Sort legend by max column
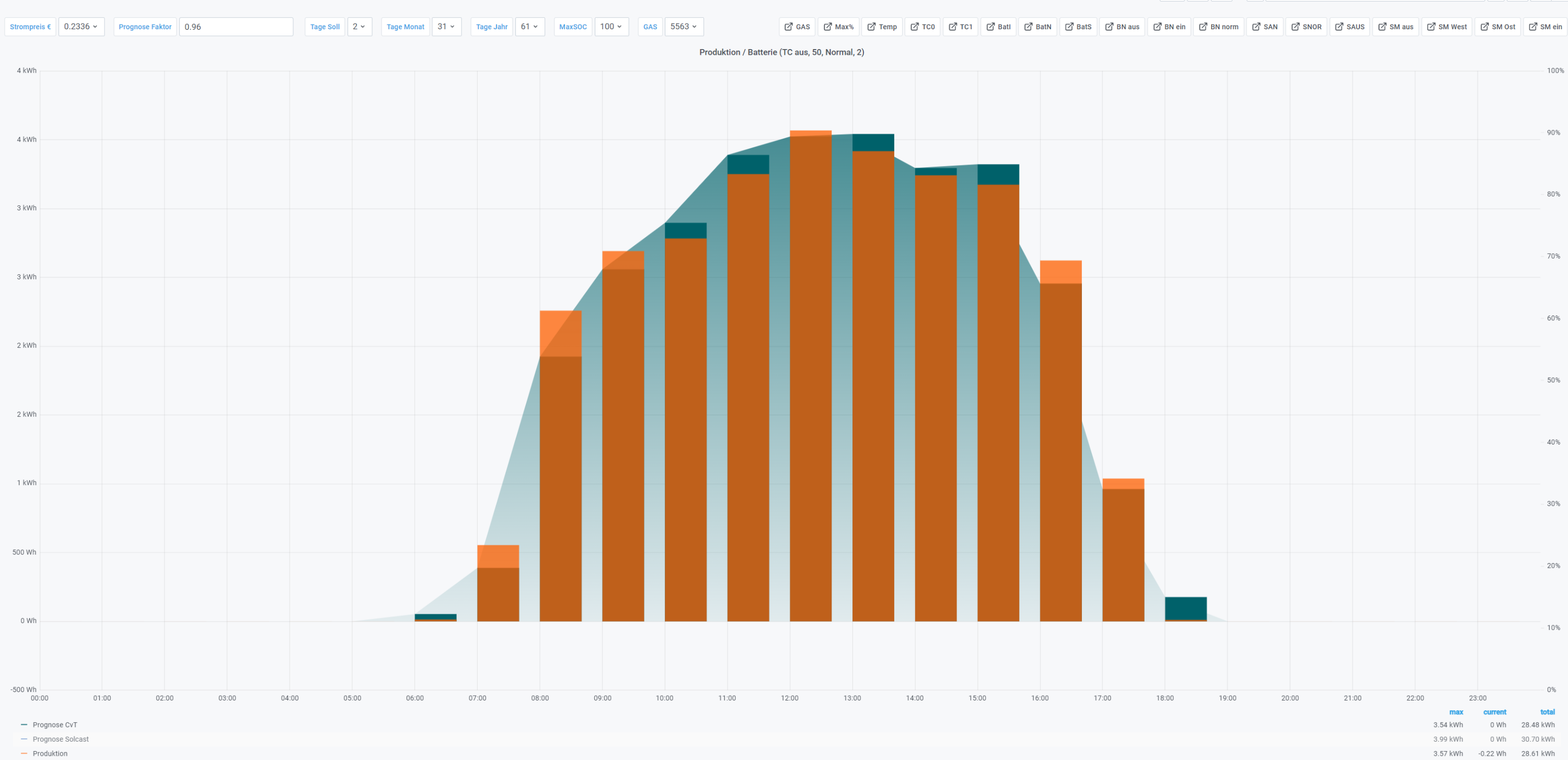 [1456, 712]
